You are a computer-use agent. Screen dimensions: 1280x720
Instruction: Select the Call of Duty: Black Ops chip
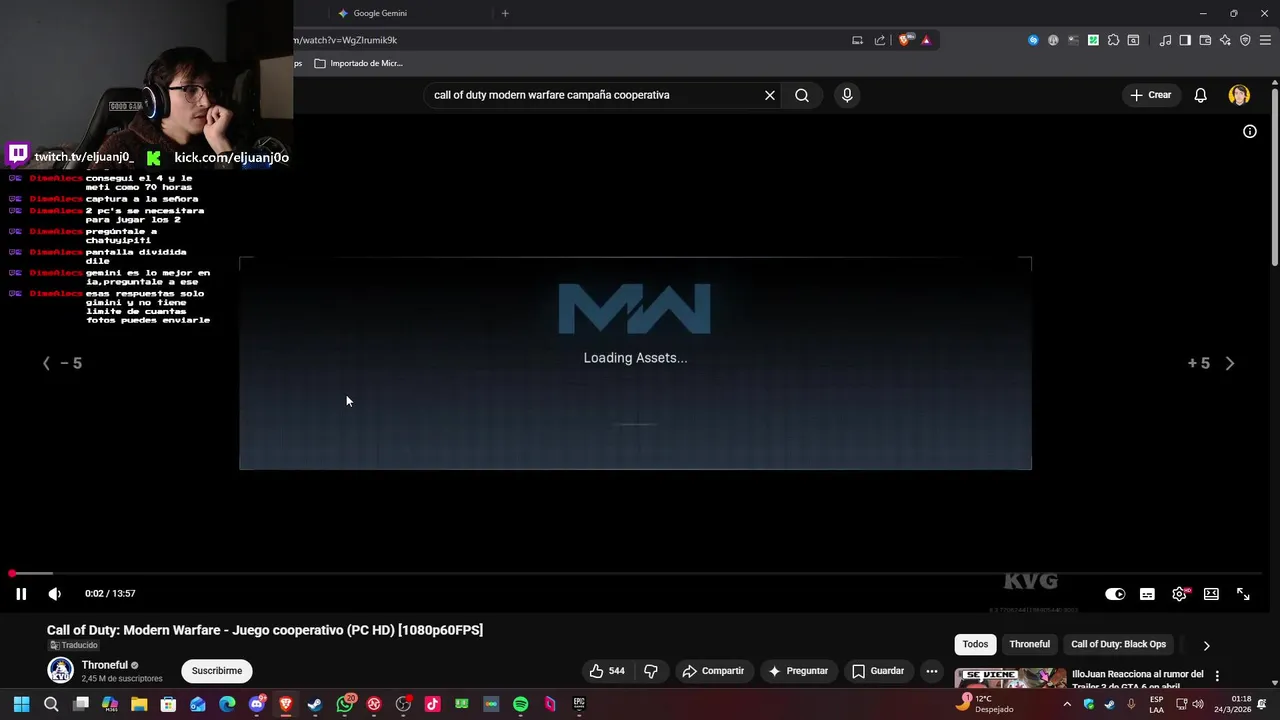coord(1118,644)
